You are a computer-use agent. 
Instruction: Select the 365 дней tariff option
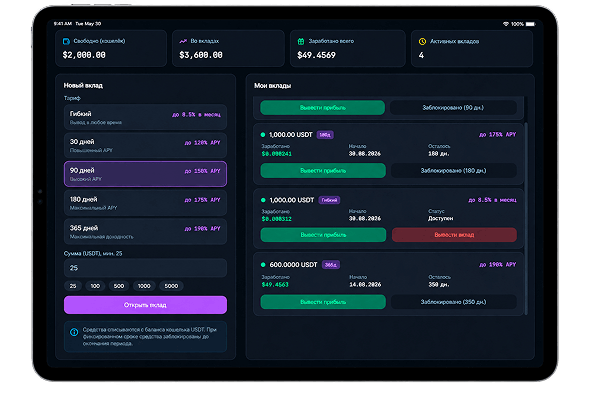(145, 232)
